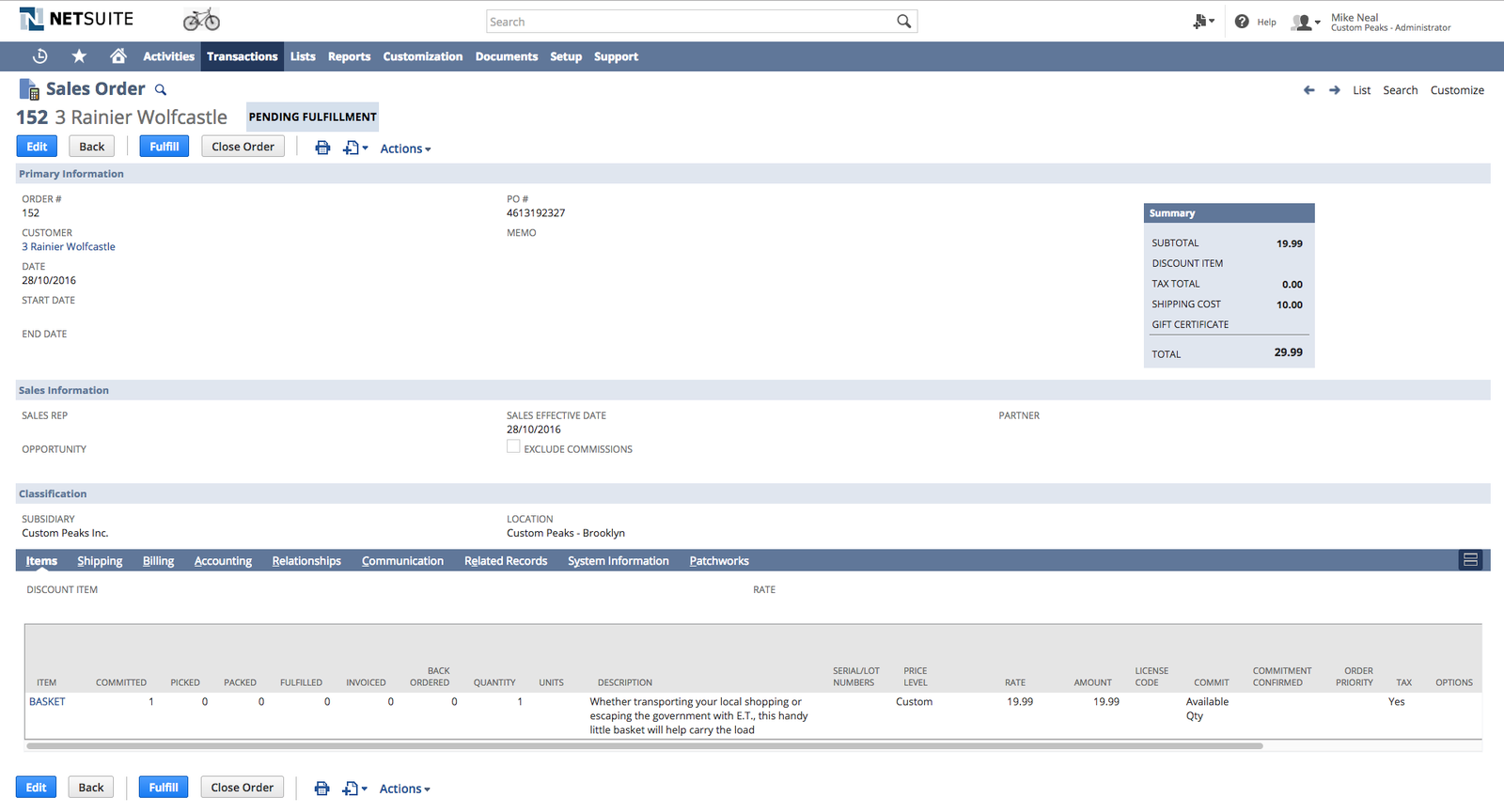Switch to the Accounting subtab
Screen dimensions: 1504x812
223,561
